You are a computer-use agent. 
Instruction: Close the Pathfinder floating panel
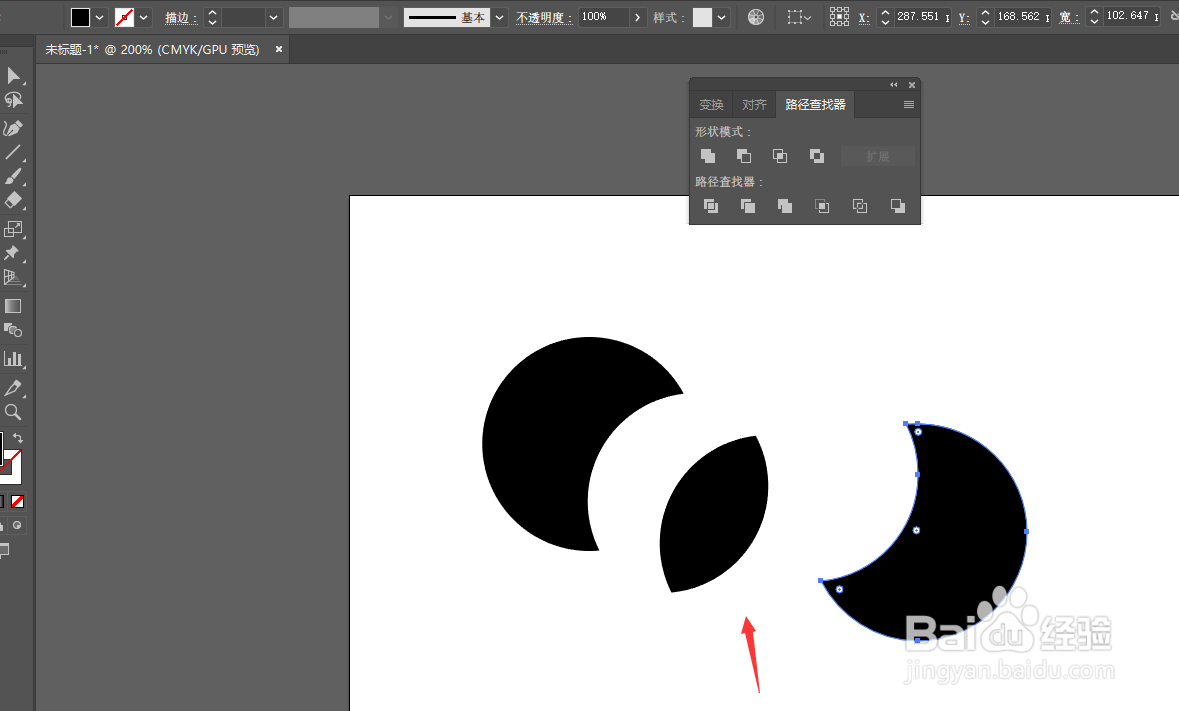click(911, 85)
